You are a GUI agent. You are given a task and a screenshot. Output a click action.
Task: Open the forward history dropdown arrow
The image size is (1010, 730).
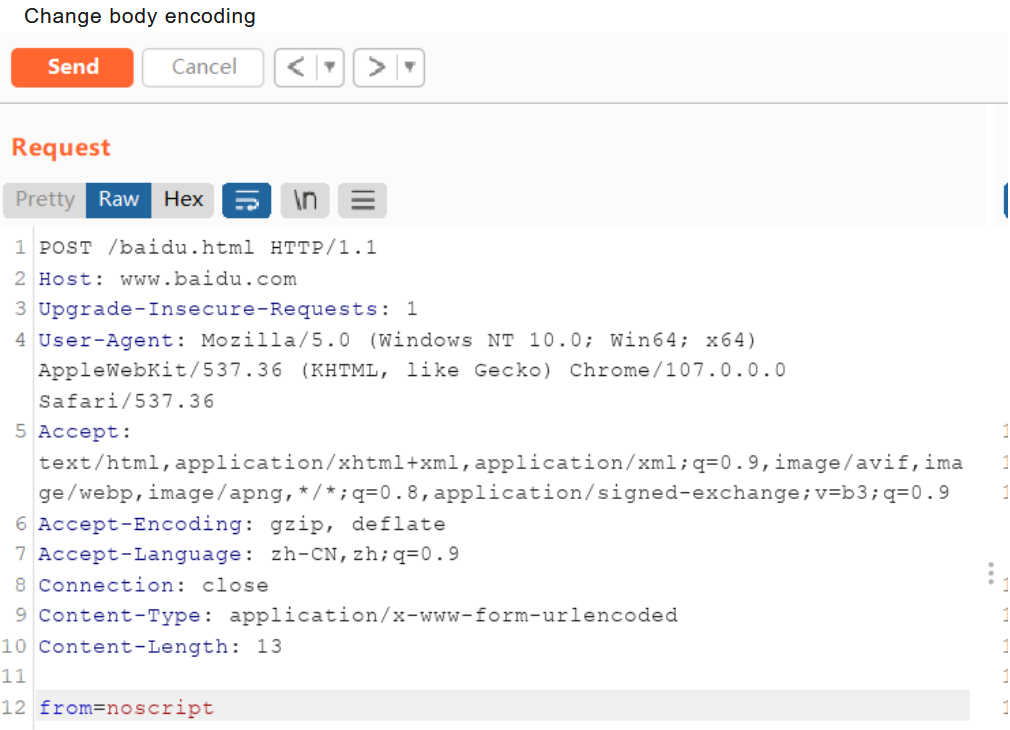pos(410,67)
